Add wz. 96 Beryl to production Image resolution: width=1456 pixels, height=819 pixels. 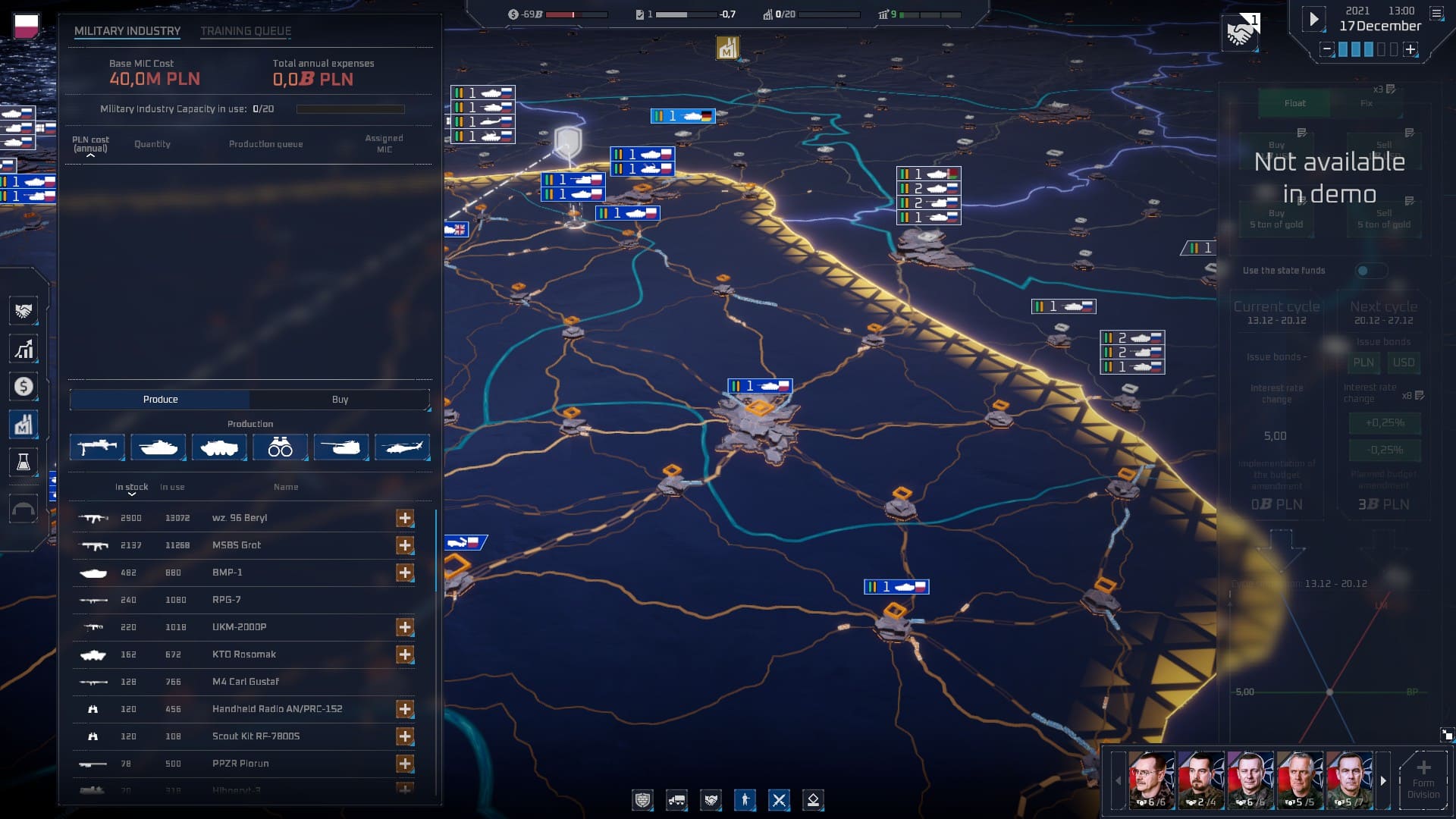[405, 518]
